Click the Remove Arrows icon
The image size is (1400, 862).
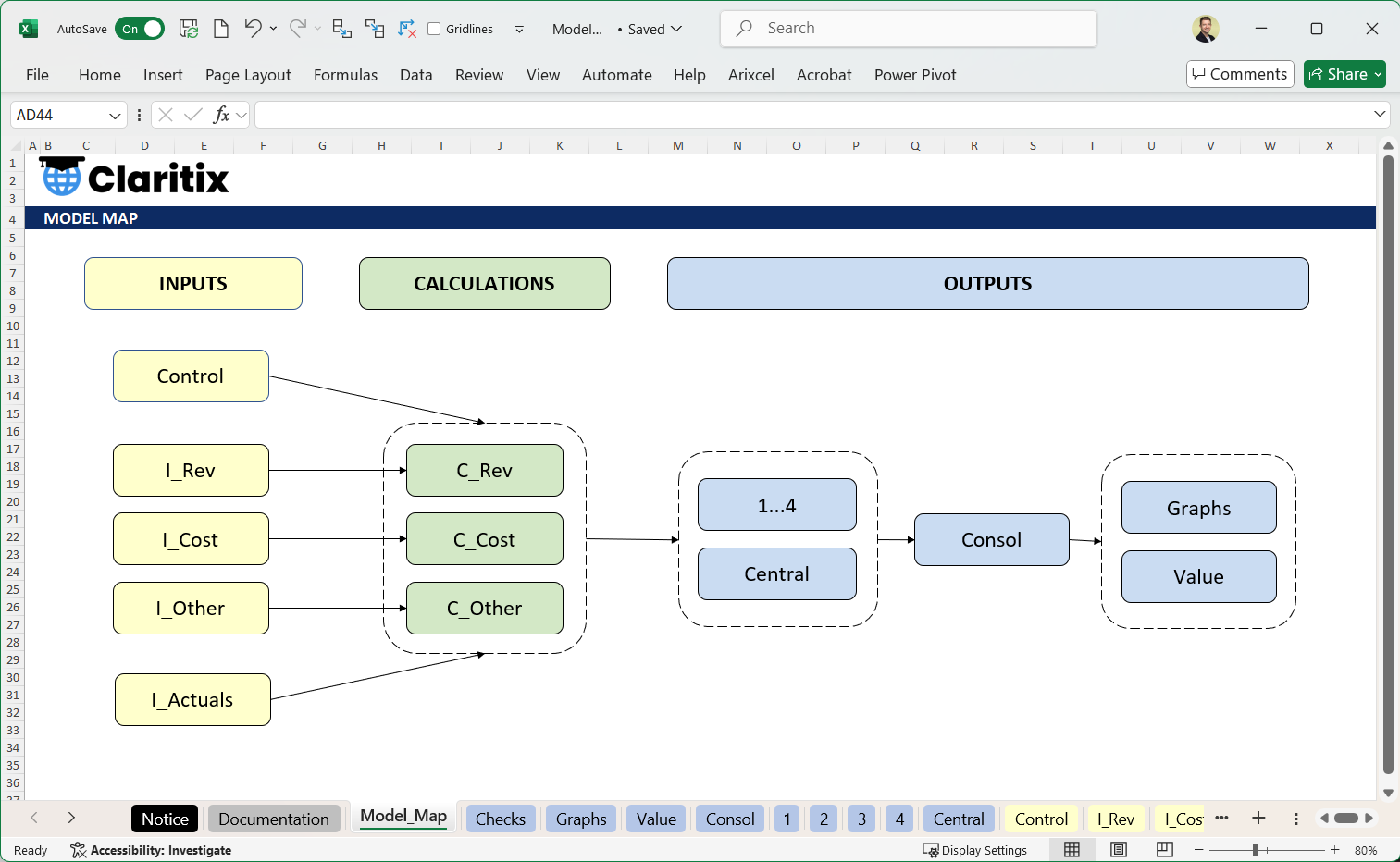(407, 29)
